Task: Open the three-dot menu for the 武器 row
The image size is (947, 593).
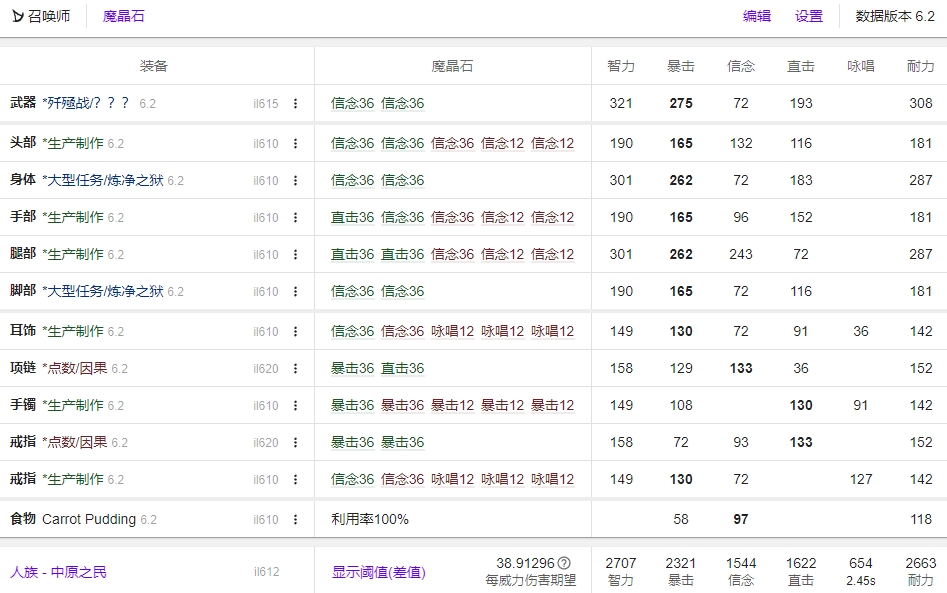Action: tap(295, 103)
